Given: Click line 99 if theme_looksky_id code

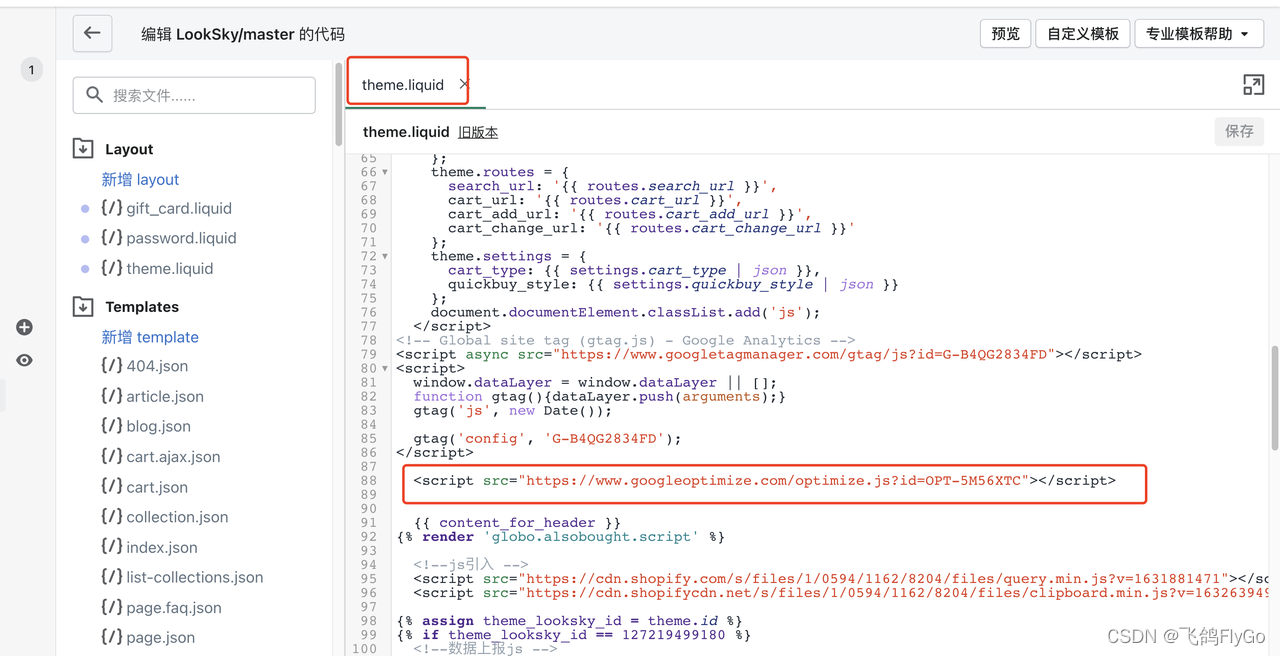Looking at the screenshot, I should (x=573, y=635).
